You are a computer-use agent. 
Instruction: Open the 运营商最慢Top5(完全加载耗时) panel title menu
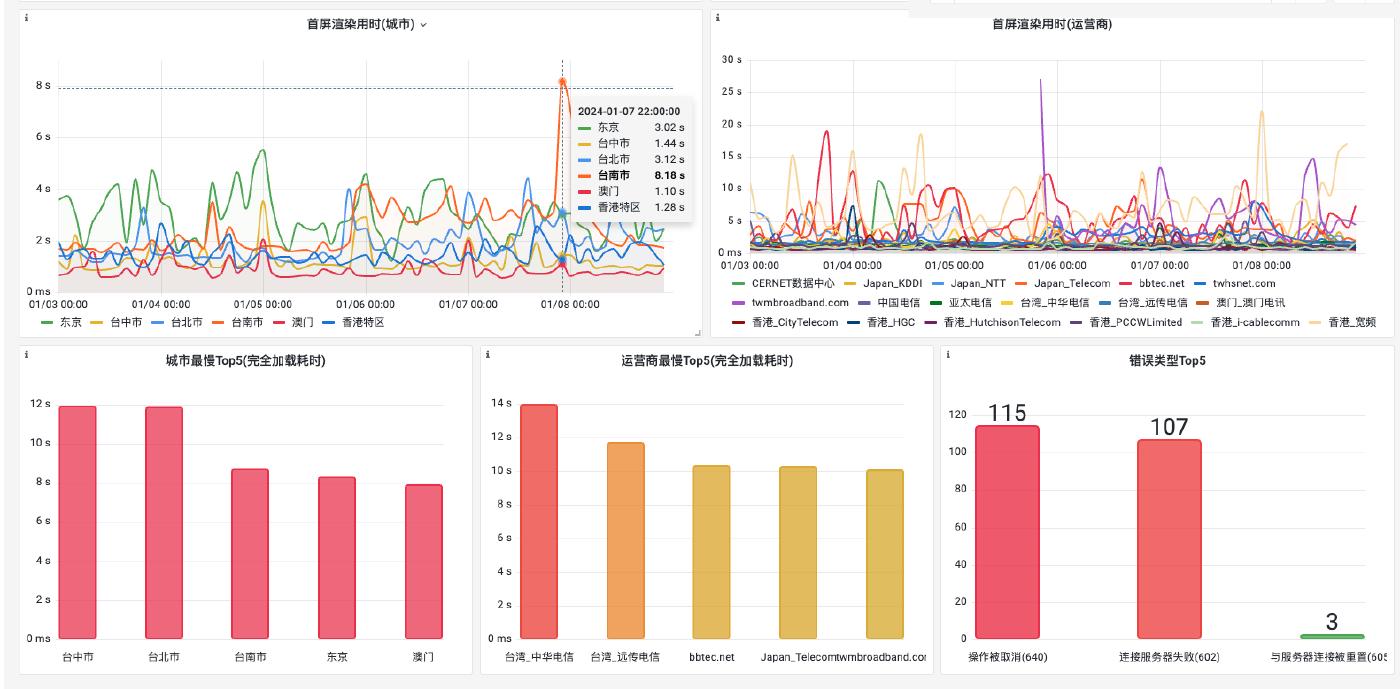tap(706, 361)
